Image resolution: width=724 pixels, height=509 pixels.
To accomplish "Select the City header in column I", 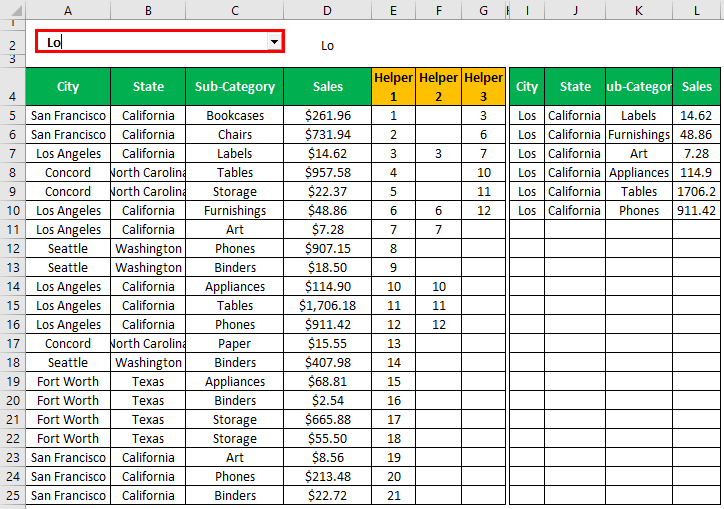I will (x=527, y=86).
